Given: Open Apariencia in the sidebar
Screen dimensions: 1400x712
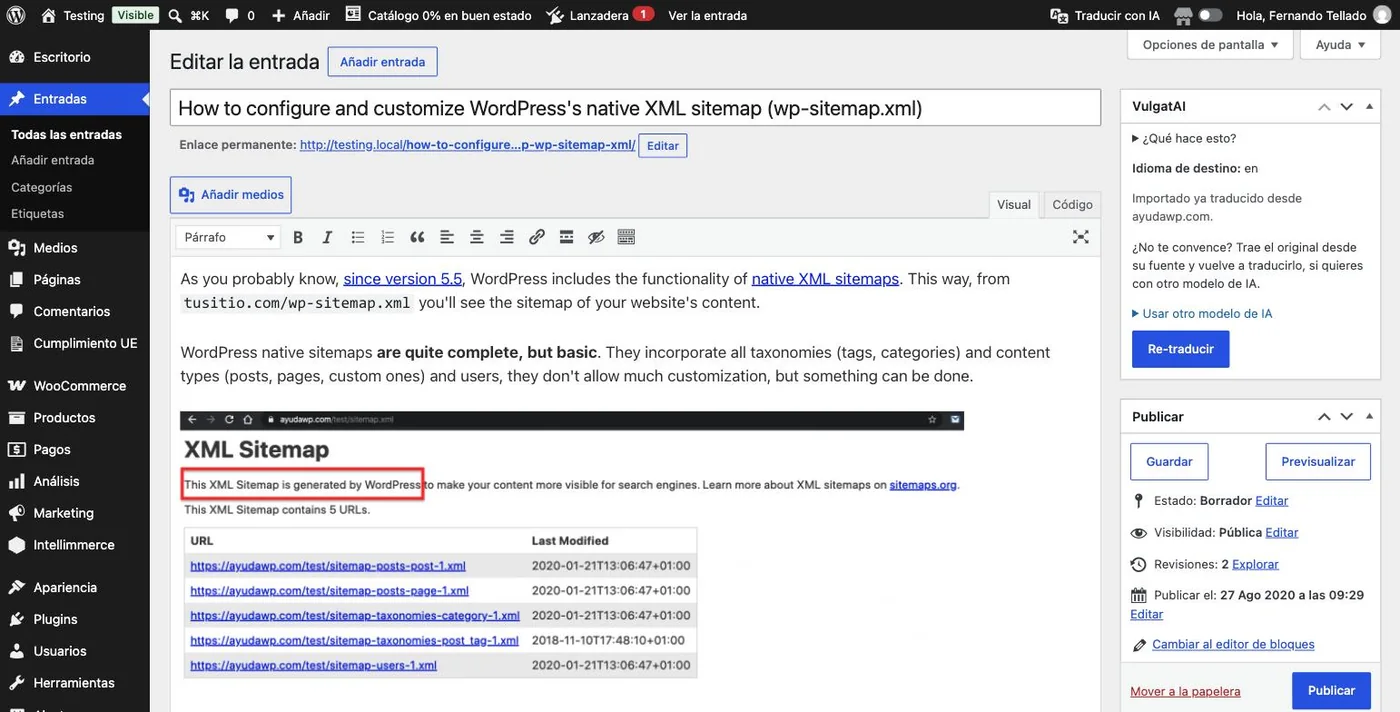Looking at the screenshot, I should 75,587.
